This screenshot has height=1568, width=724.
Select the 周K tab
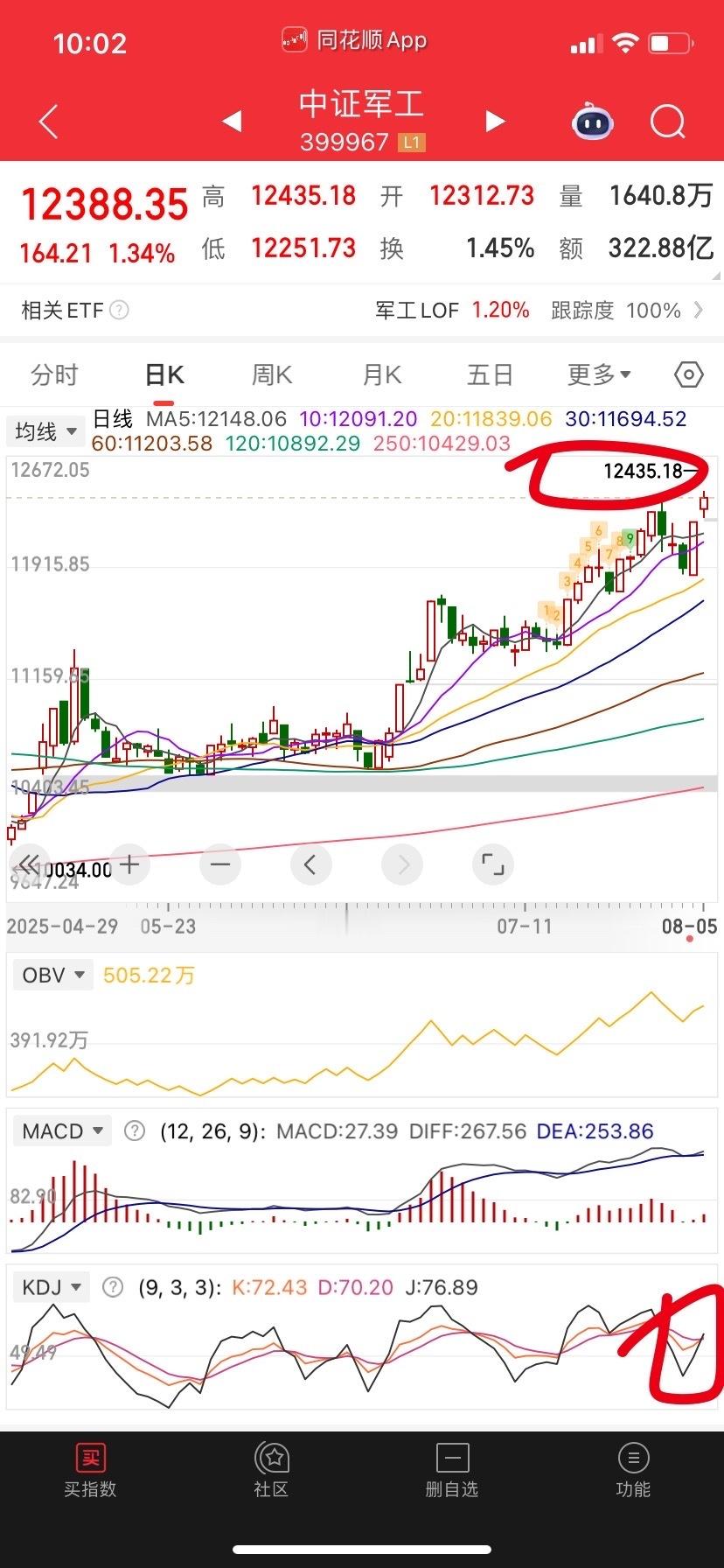pos(272,375)
